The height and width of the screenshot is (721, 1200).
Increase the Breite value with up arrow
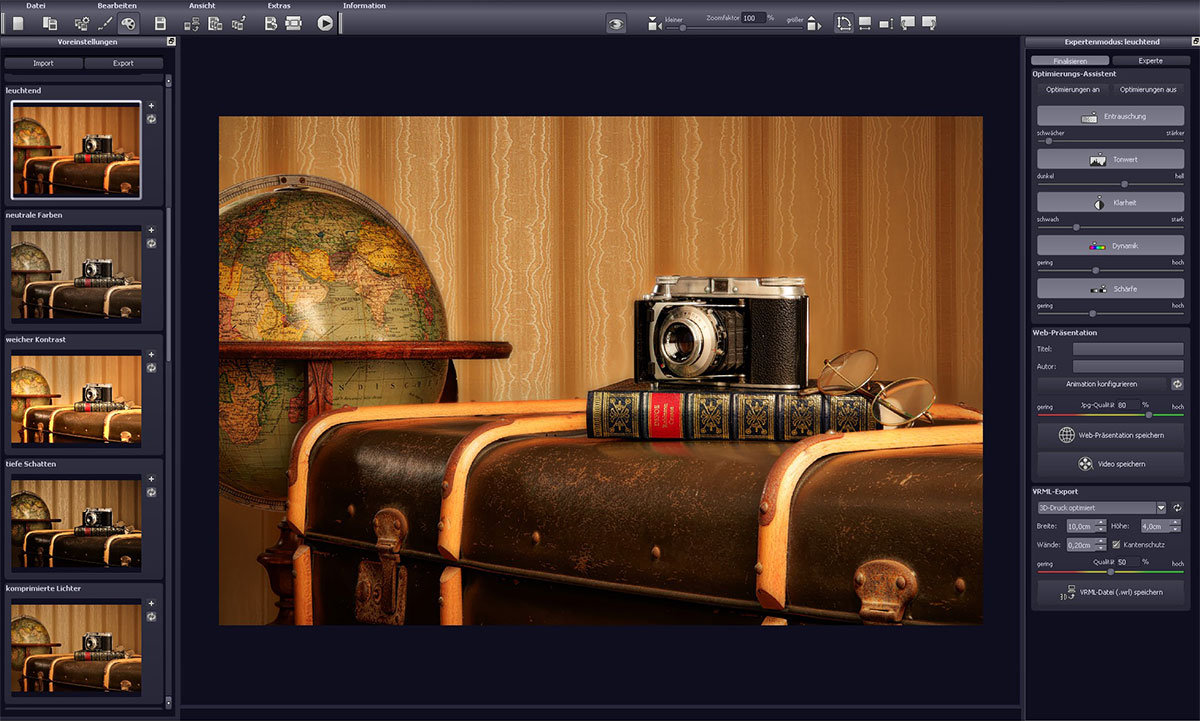click(1100, 522)
